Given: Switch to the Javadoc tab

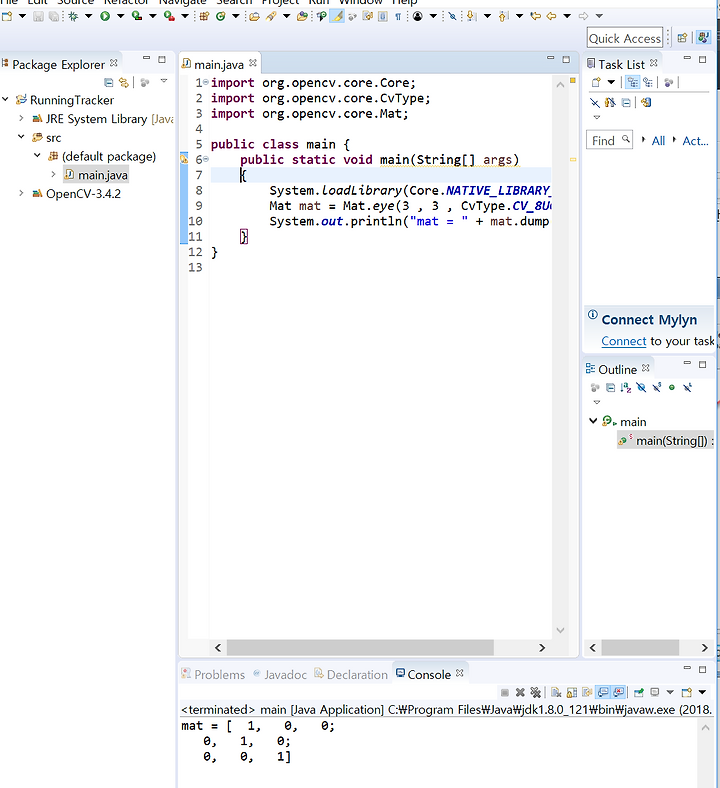Looking at the screenshot, I should [280, 674].
